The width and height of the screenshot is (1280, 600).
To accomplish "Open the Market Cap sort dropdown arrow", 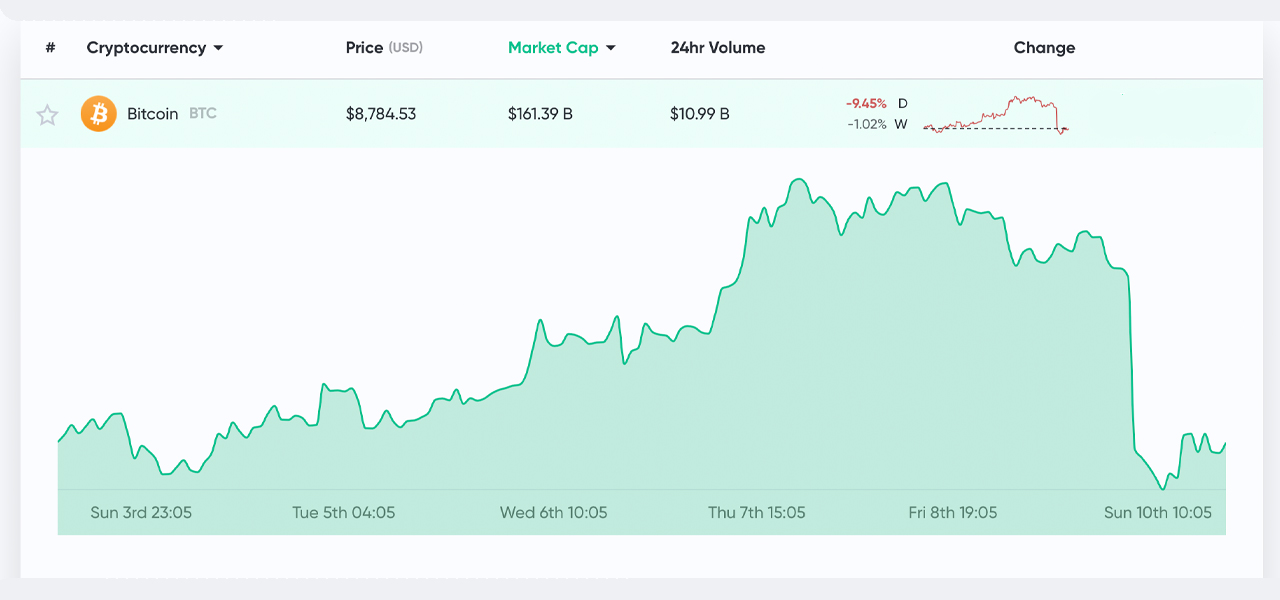I will pos(610,48).
